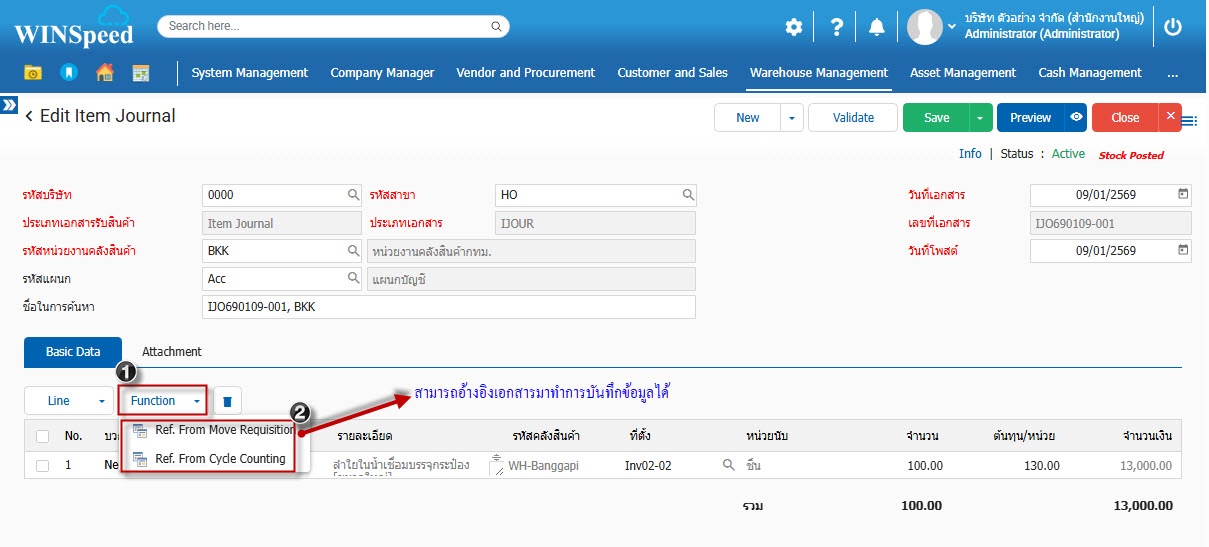Switch to the Attachment tab
This screenshot has height=547, width=1209.
click(172, 352)
